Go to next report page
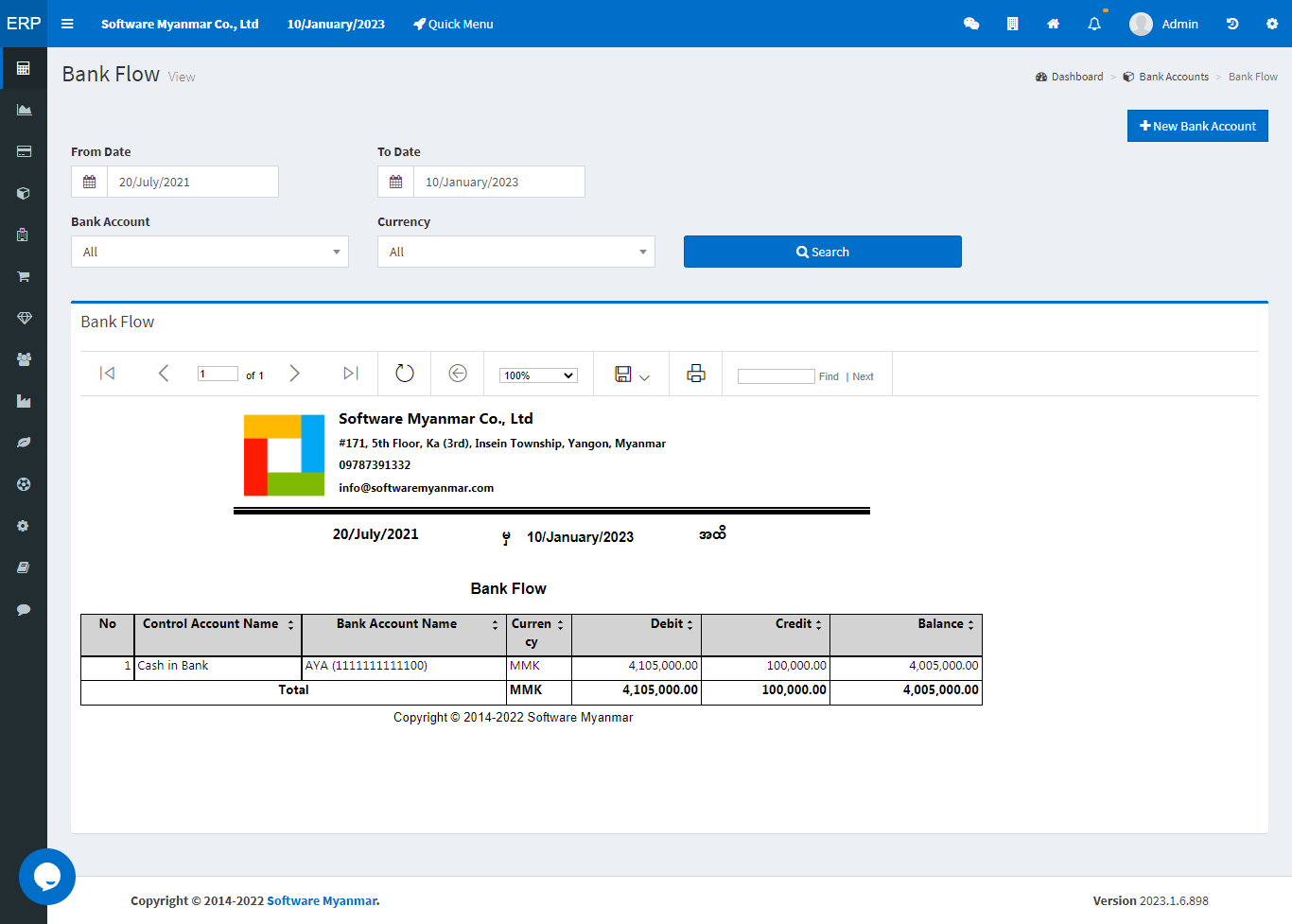The width and height of the screenshot is (1292, 924). pyautogui.click(x=294, y=374)
